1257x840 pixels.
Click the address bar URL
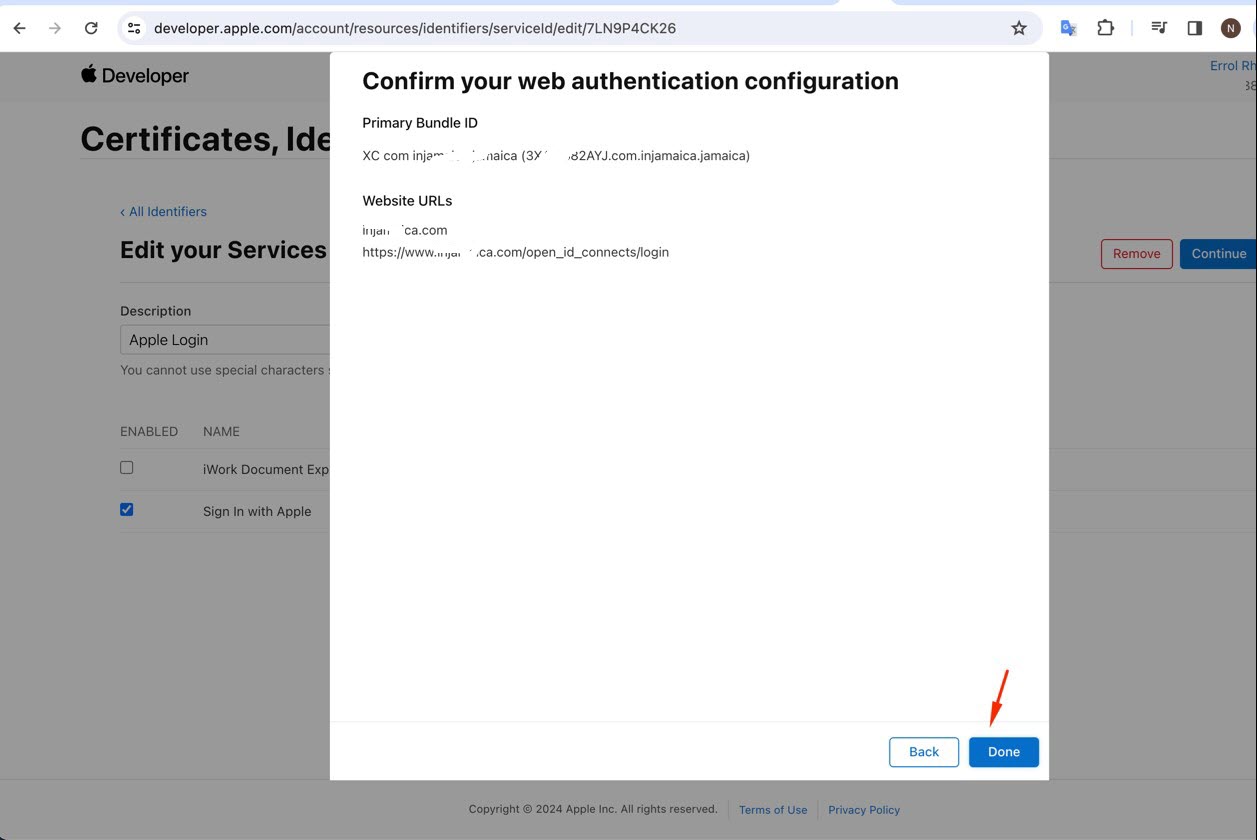point(415,28)
